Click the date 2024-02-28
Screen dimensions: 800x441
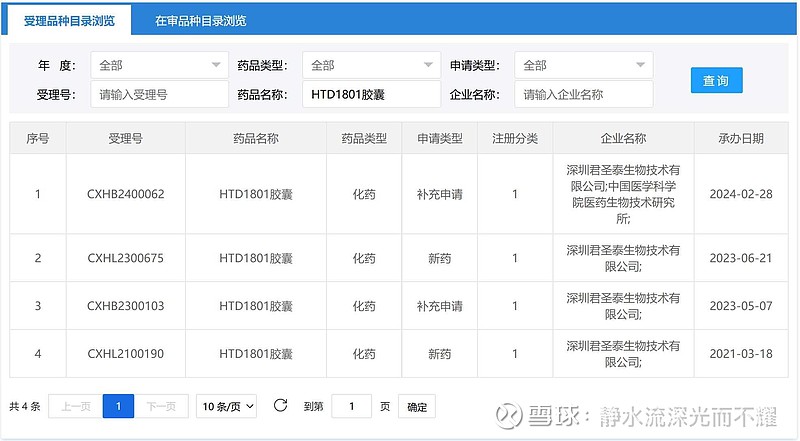click(741, 194)
